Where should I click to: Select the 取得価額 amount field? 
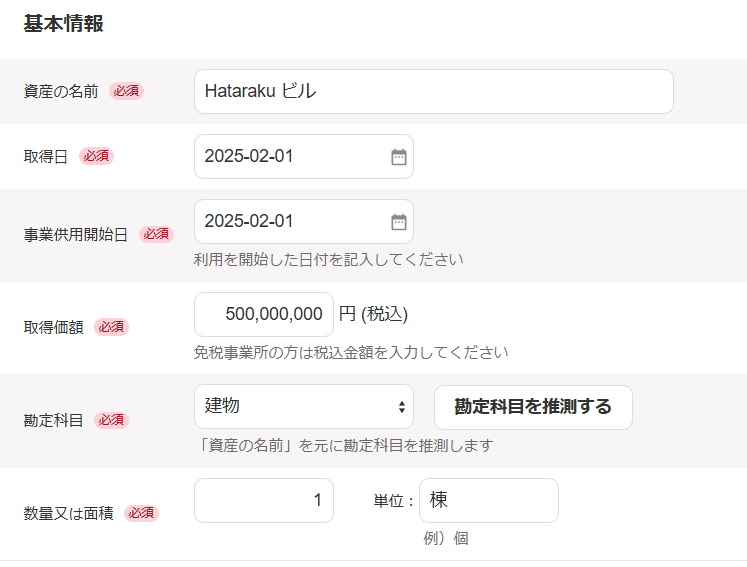(x=264, y=314)
